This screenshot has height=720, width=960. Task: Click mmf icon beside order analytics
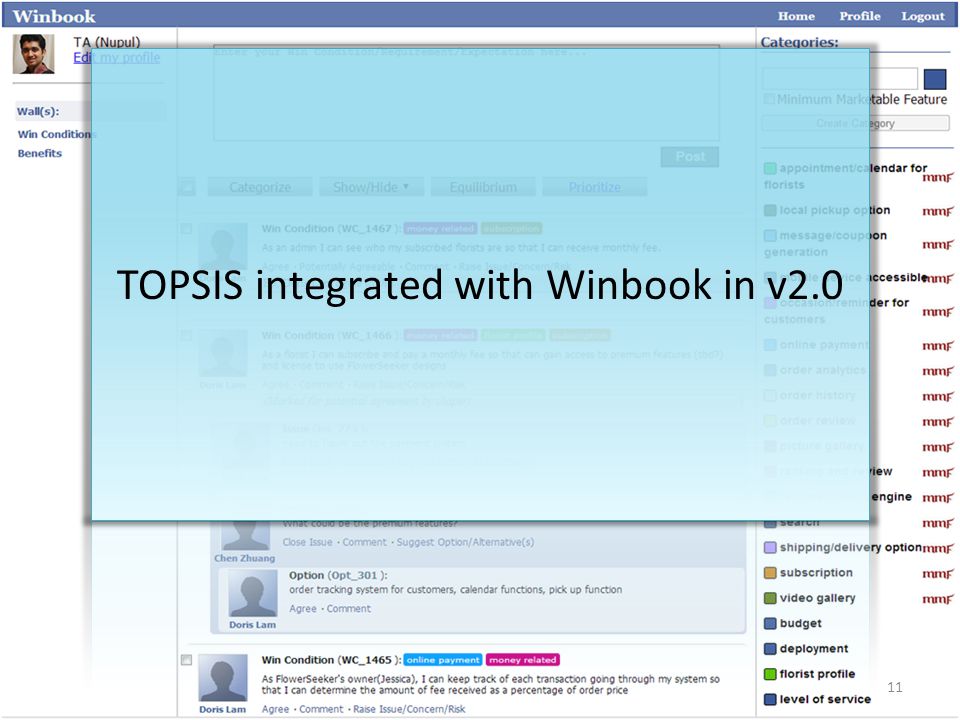click(937, 371)
